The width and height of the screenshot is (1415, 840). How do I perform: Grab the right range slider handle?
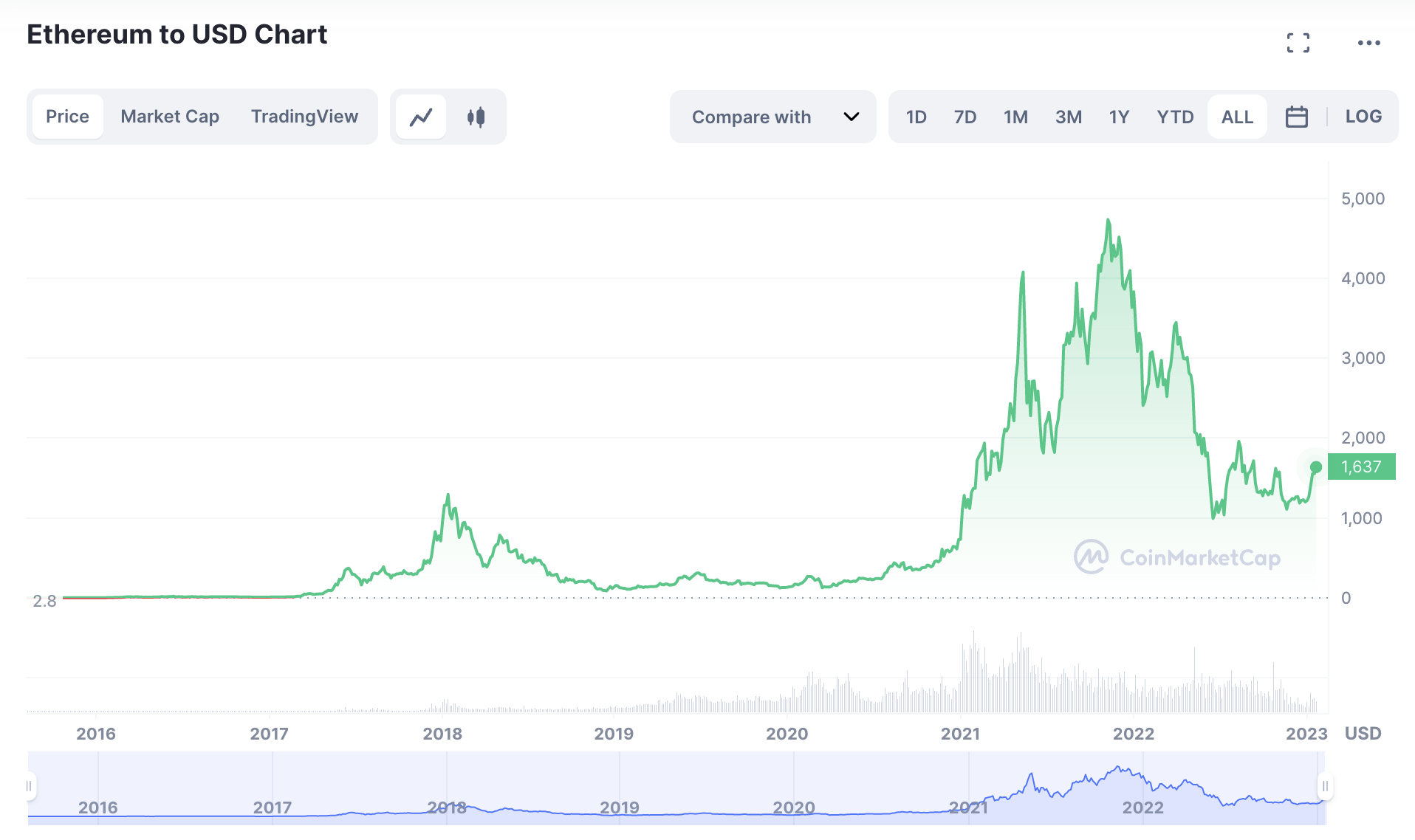pos(1325,786)
